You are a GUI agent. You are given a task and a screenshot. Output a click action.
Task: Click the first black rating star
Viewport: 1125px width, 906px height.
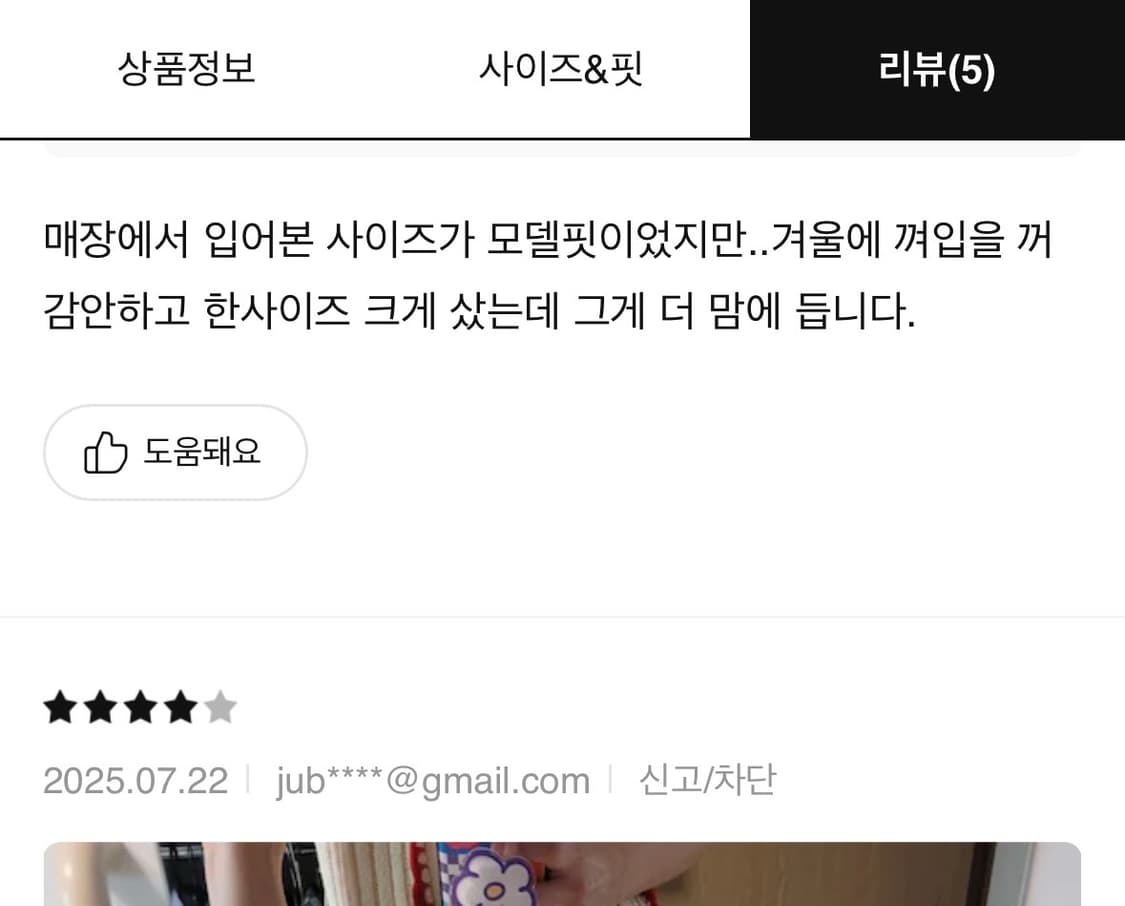pyautogui.click(x=61, y=707)
